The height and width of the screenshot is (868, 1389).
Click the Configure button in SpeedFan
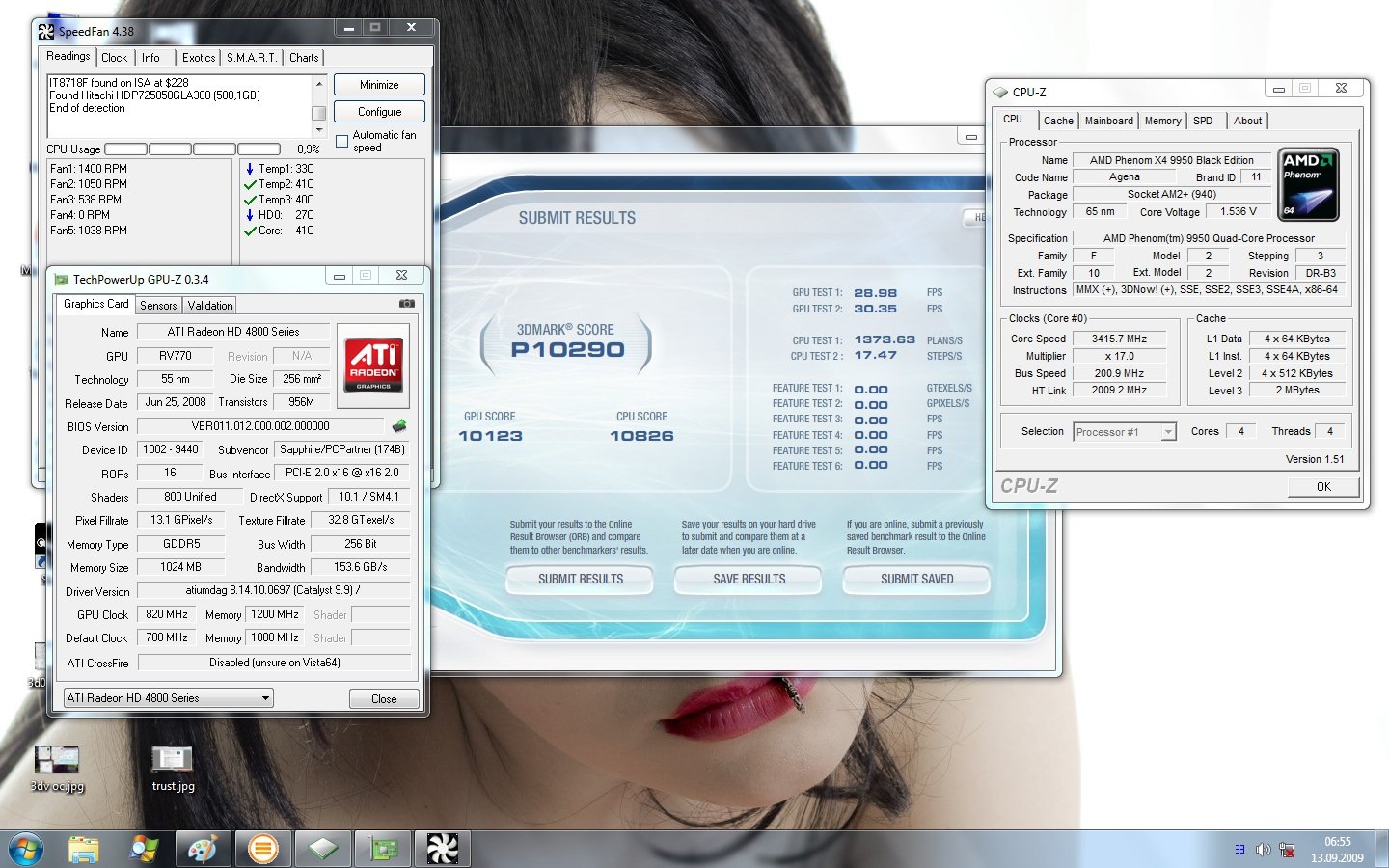pyautogui.click(x=379, y=112)
